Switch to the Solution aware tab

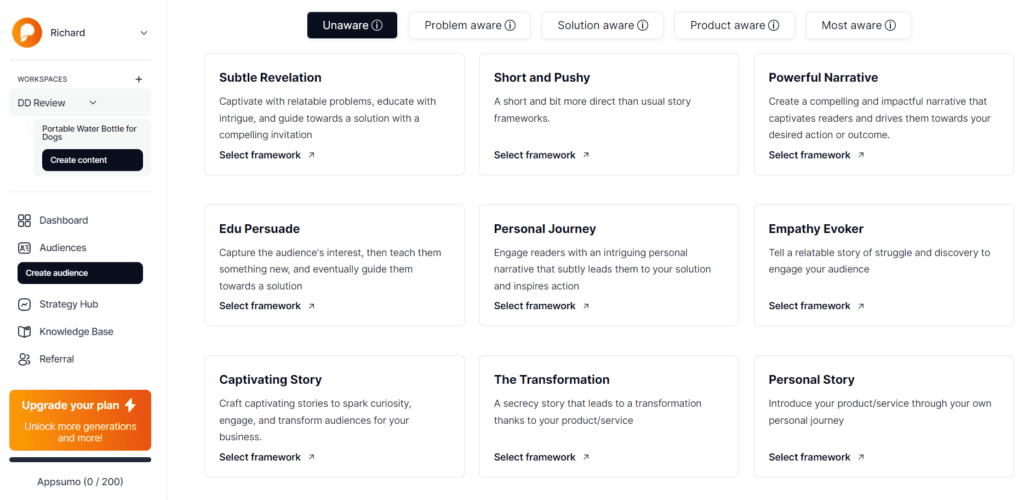[x=602, y=26]
